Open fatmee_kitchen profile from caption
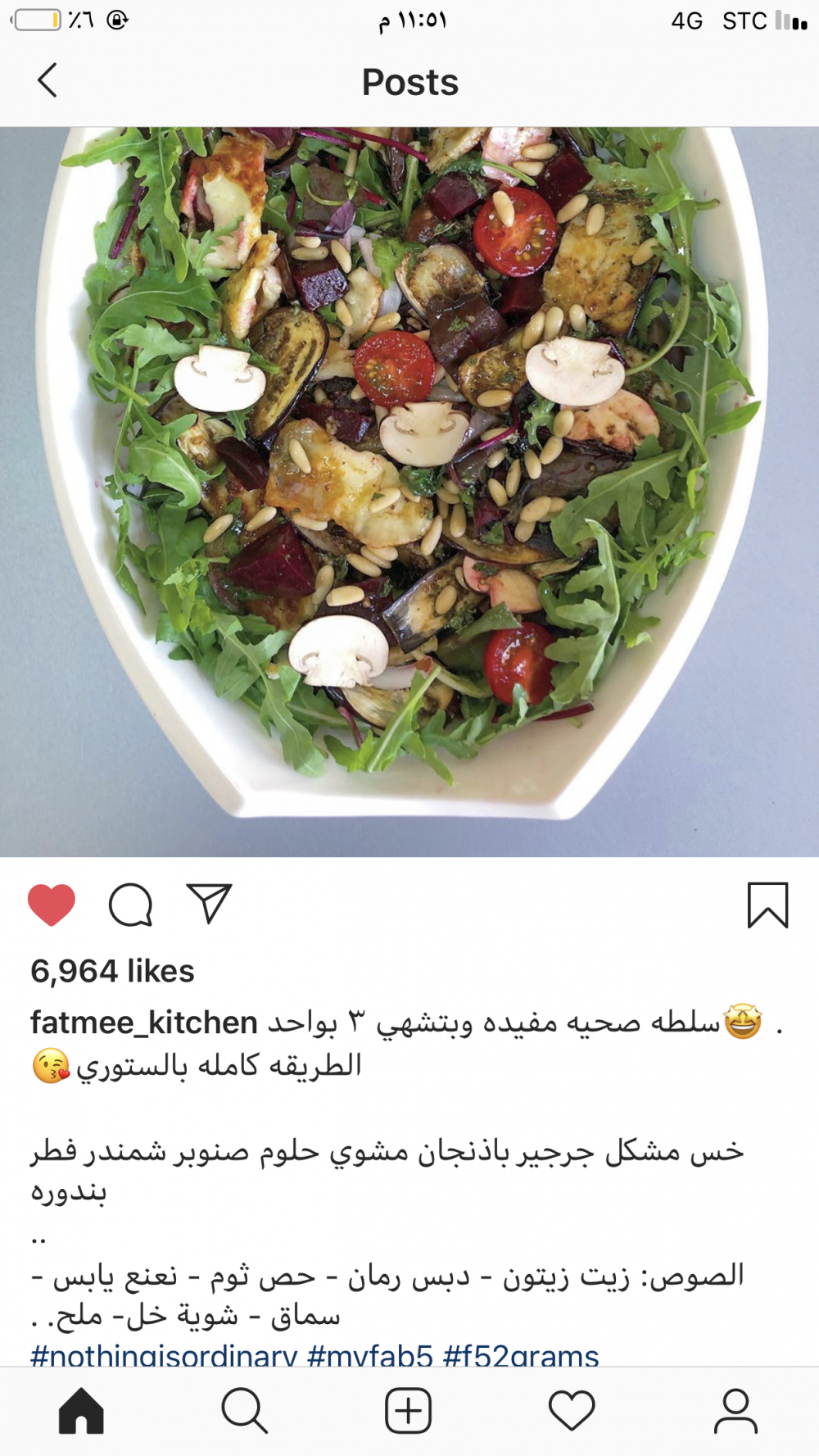Viewport: 819px width, 1456px height. tap(144, 1023)
